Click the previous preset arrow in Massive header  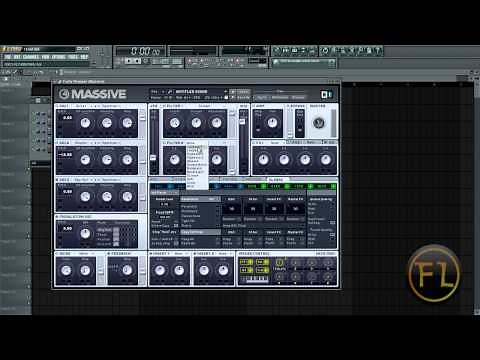pos(233,91)
